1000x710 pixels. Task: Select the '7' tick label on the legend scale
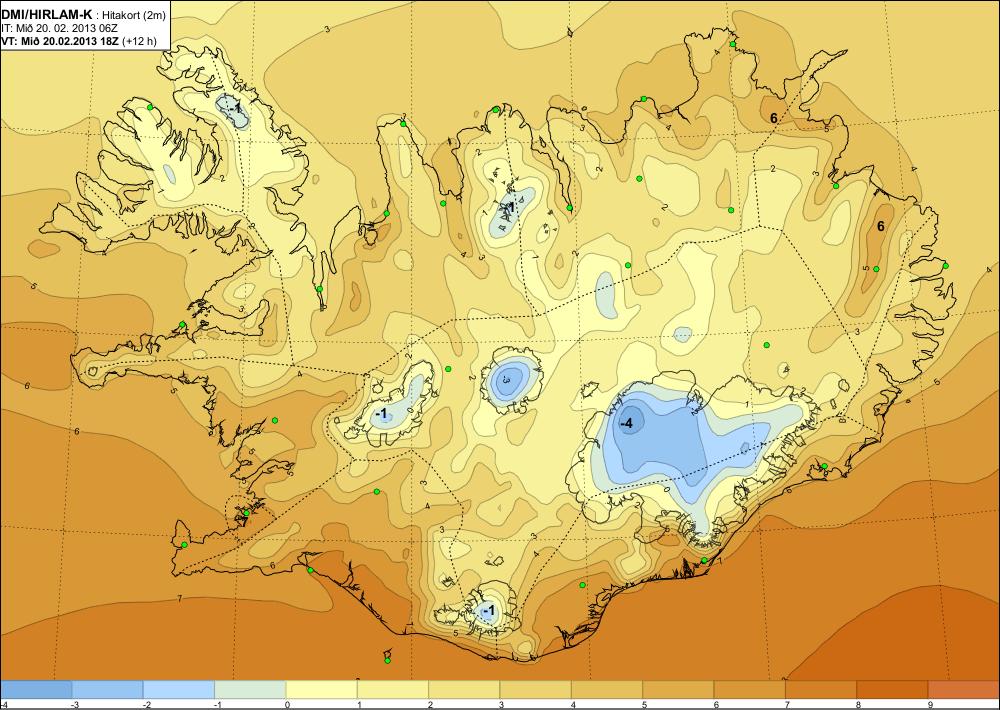[x=786, y=704]
